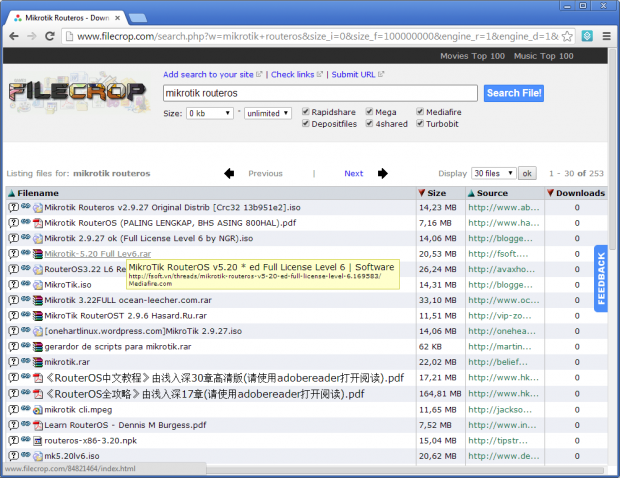Click RAR icon of Mikrotik 3.22FULL ocean-leecher
Image resolution: width=620 pixels, height=478 pixels.
click(38, 300)
